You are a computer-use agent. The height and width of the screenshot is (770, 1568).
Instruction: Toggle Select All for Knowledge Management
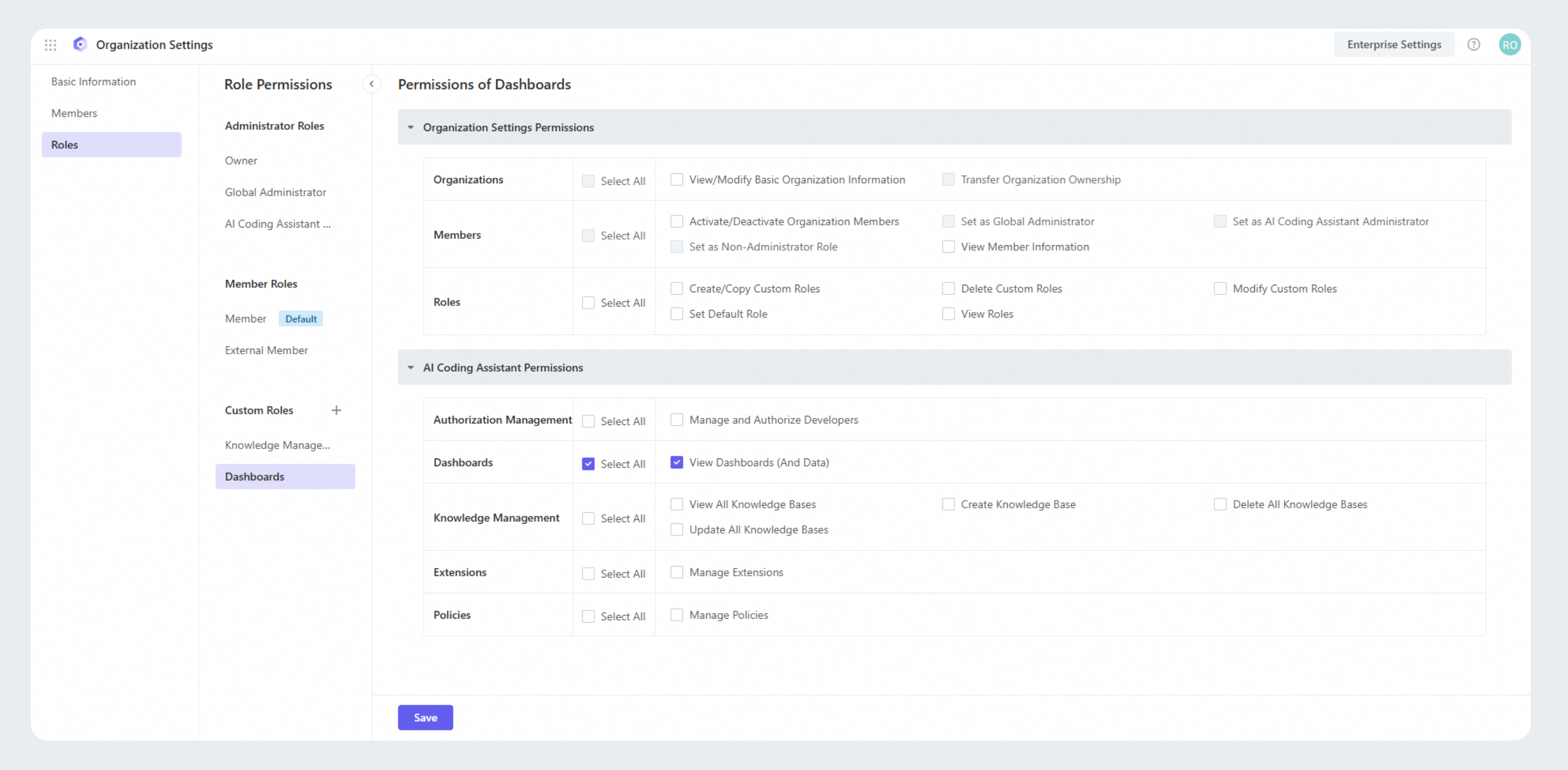588,519
